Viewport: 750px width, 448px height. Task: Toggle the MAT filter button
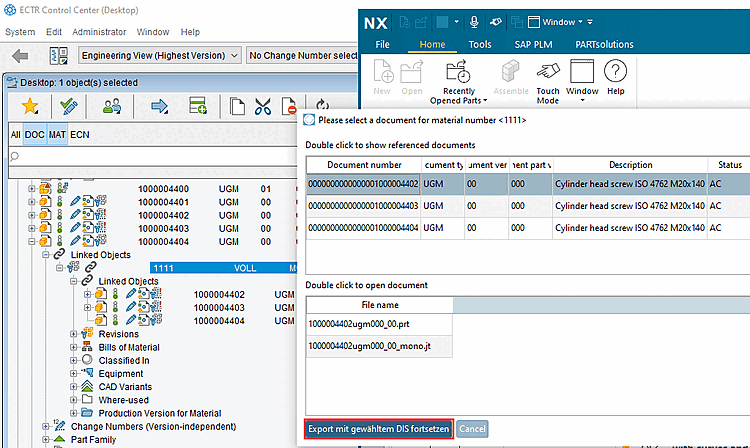coord(57,134)
